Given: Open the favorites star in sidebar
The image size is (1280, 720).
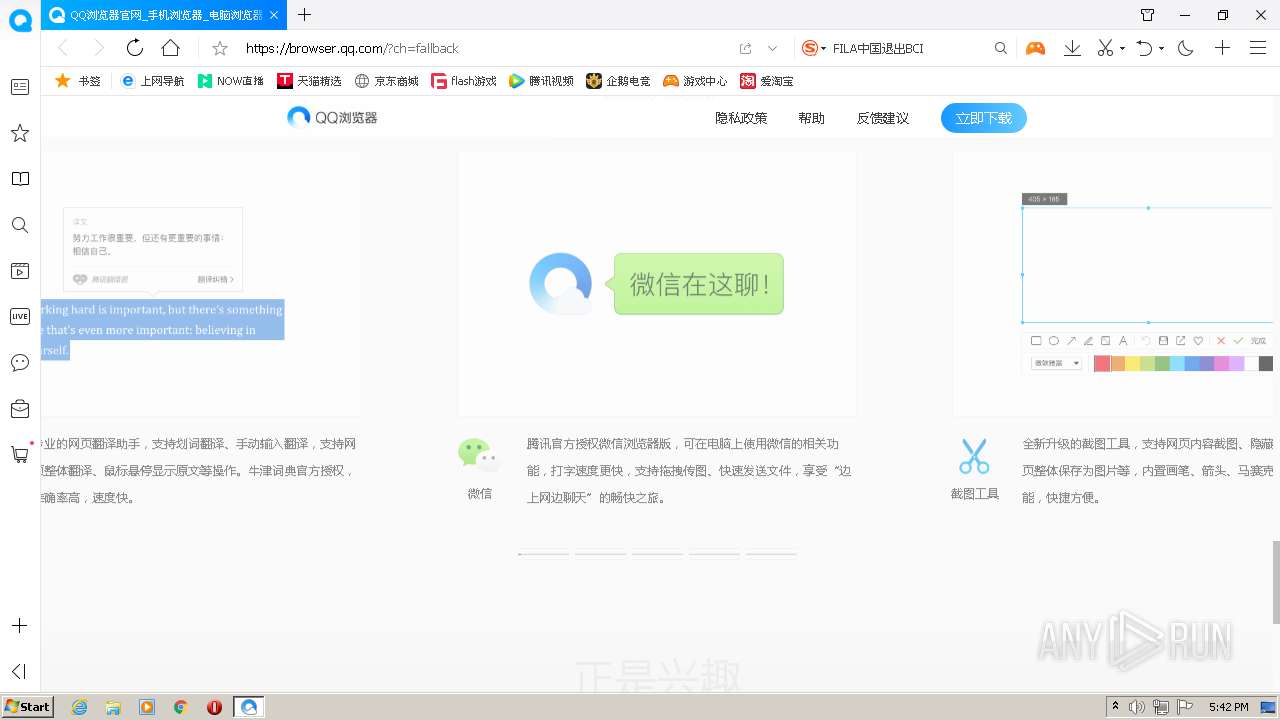Looking at the screenshot, I should click(20, 133).
